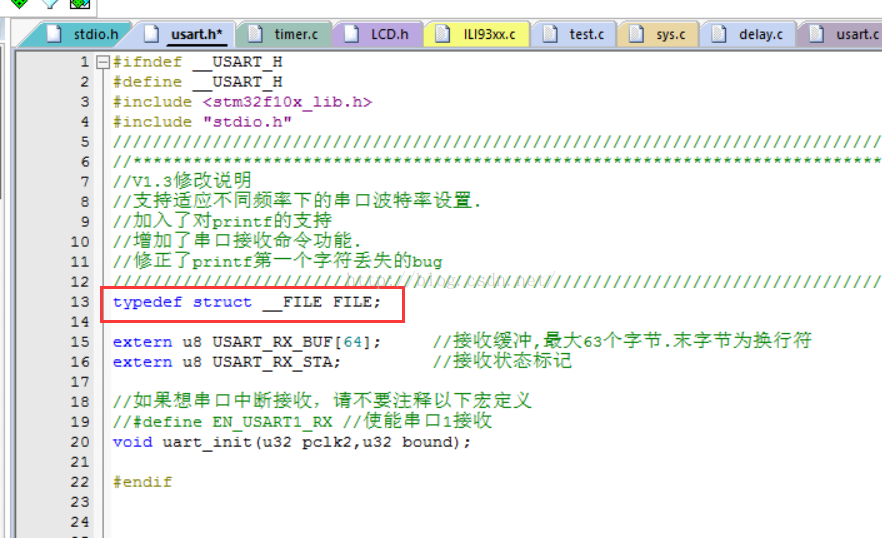Open the test.c tab
882x538 pixels.
click(575, 34)
